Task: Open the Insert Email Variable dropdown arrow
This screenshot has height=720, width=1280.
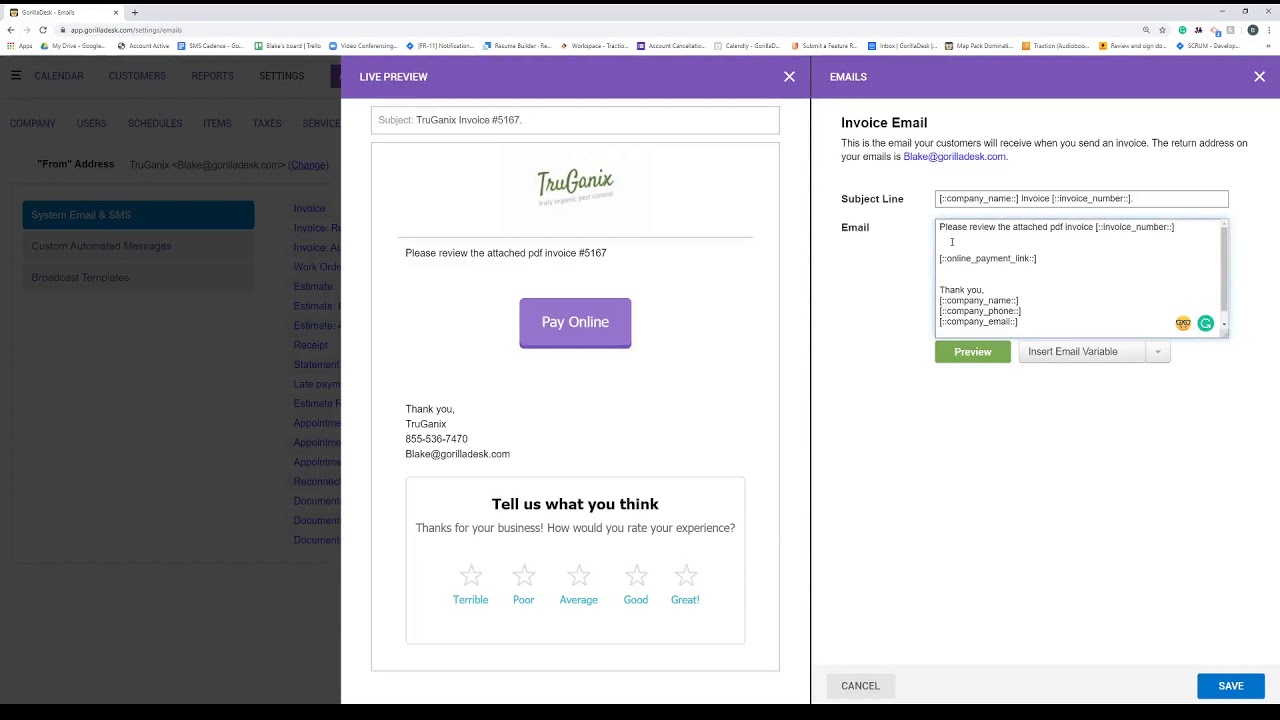Action: 1158,352
